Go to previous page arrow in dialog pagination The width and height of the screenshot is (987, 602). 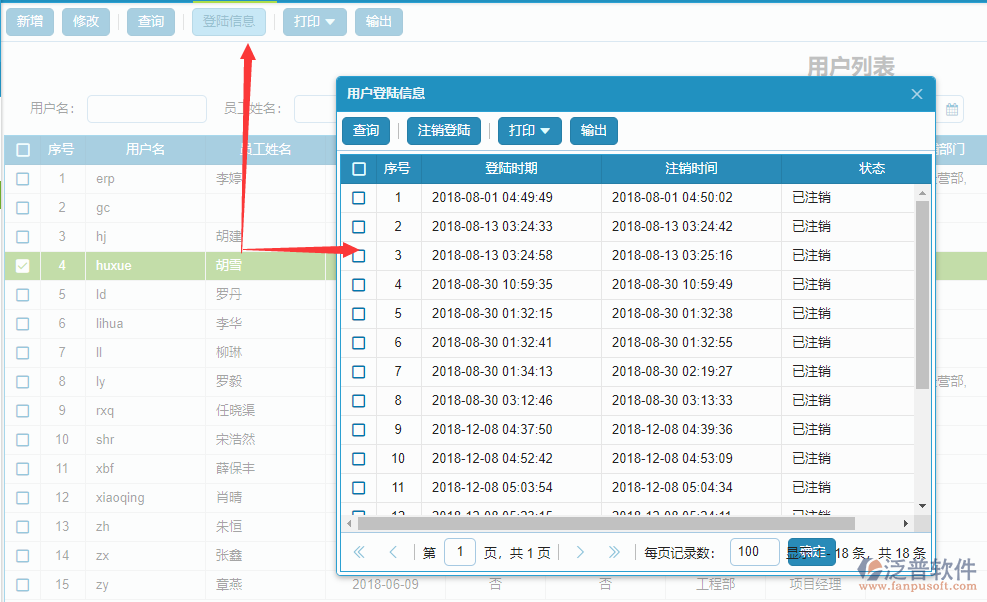(392, 551)
